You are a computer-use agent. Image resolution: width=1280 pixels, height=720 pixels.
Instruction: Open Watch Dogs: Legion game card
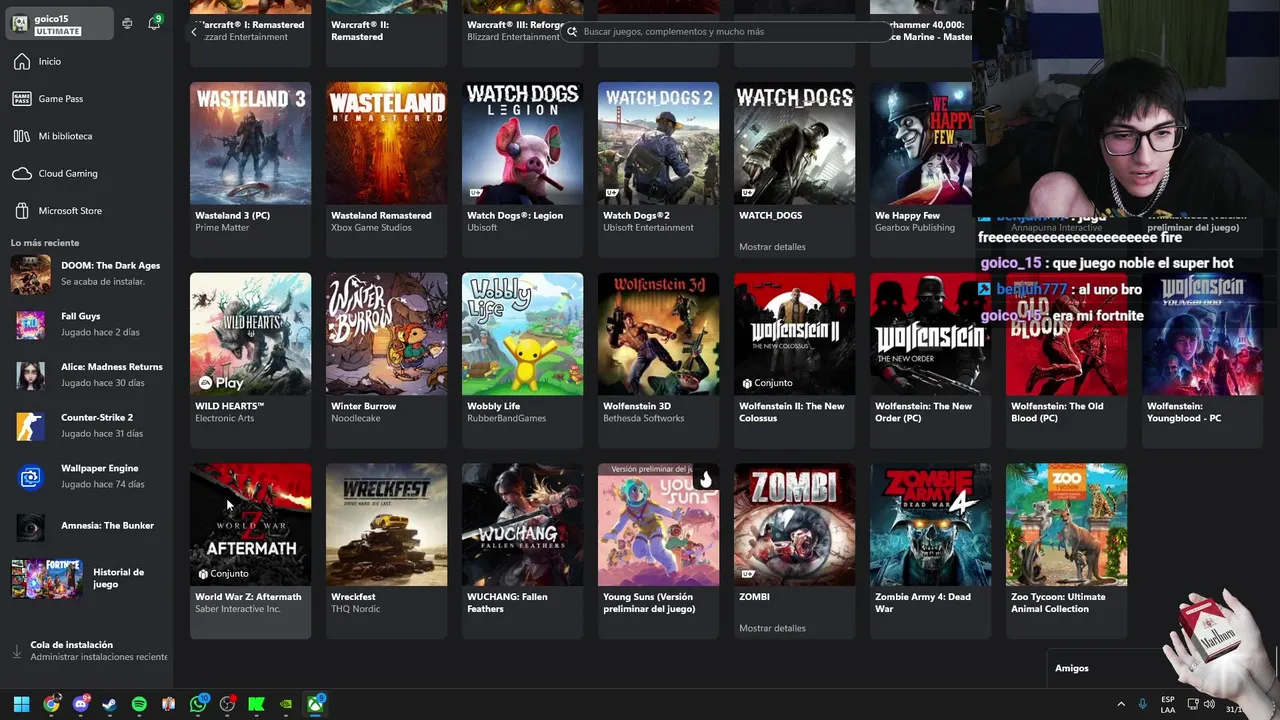[x=522, y=169]
